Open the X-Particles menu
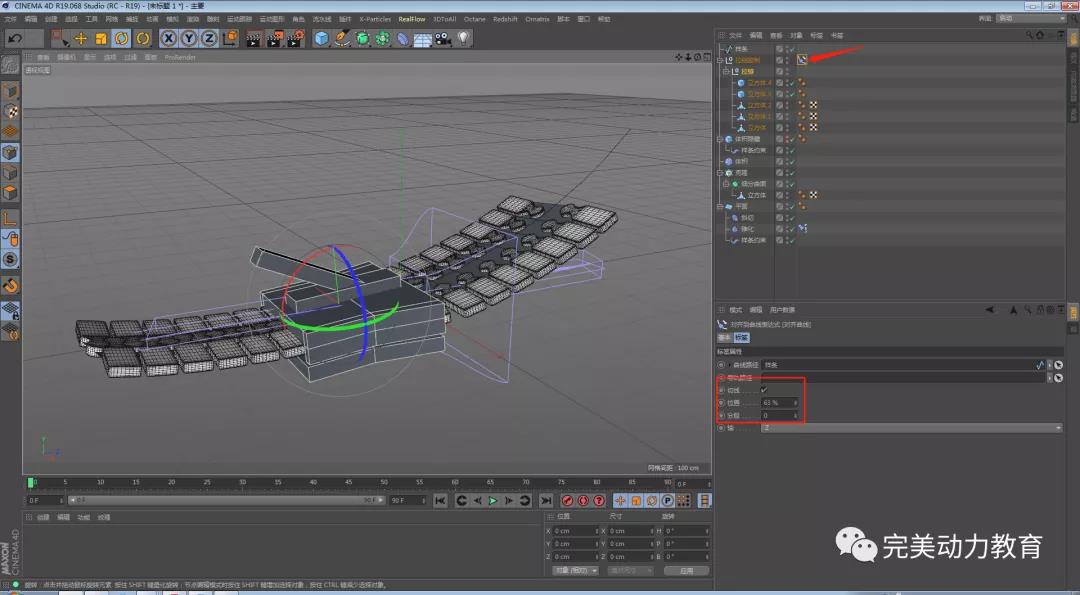The width and height of the screenshot is (1080, 595). 375,19
